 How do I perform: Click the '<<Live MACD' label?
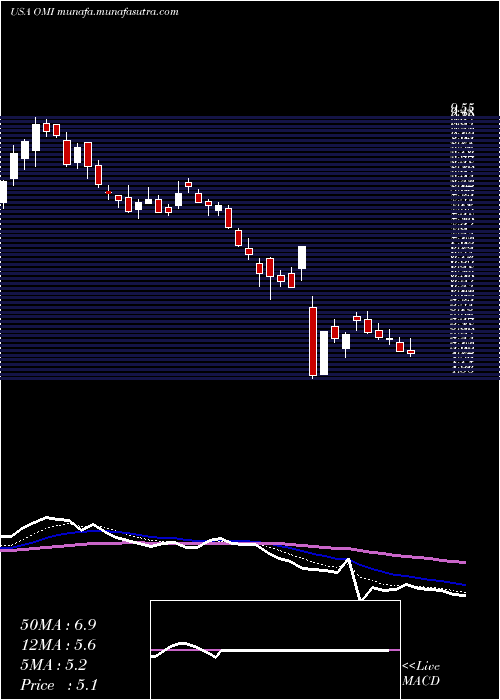pos(421,673)
